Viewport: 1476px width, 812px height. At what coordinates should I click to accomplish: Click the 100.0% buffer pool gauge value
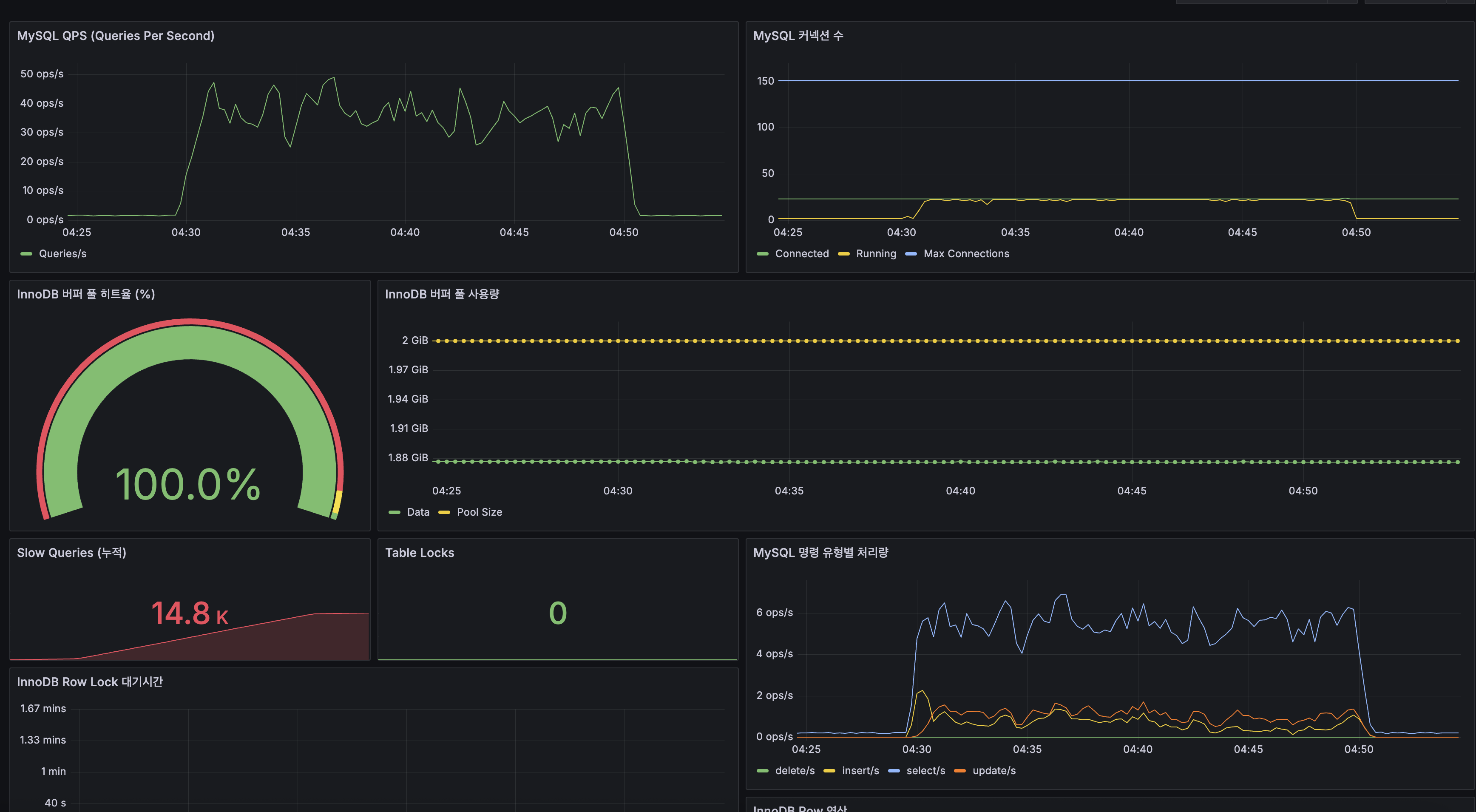tap(188, 484)
